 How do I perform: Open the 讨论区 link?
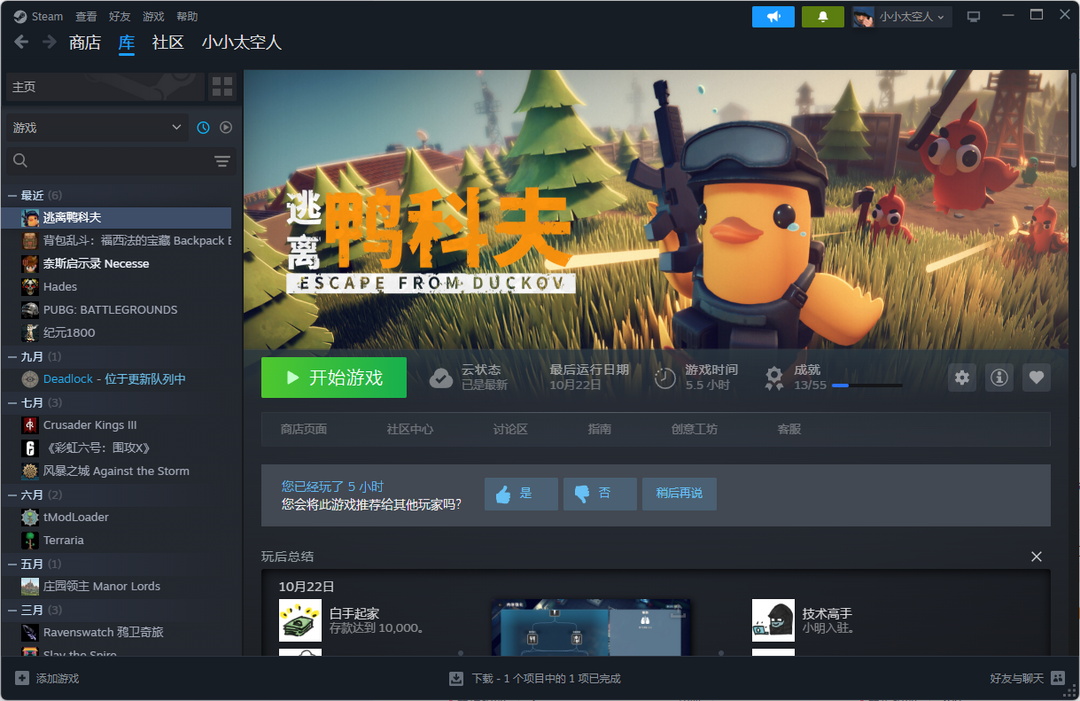(510, 429)
